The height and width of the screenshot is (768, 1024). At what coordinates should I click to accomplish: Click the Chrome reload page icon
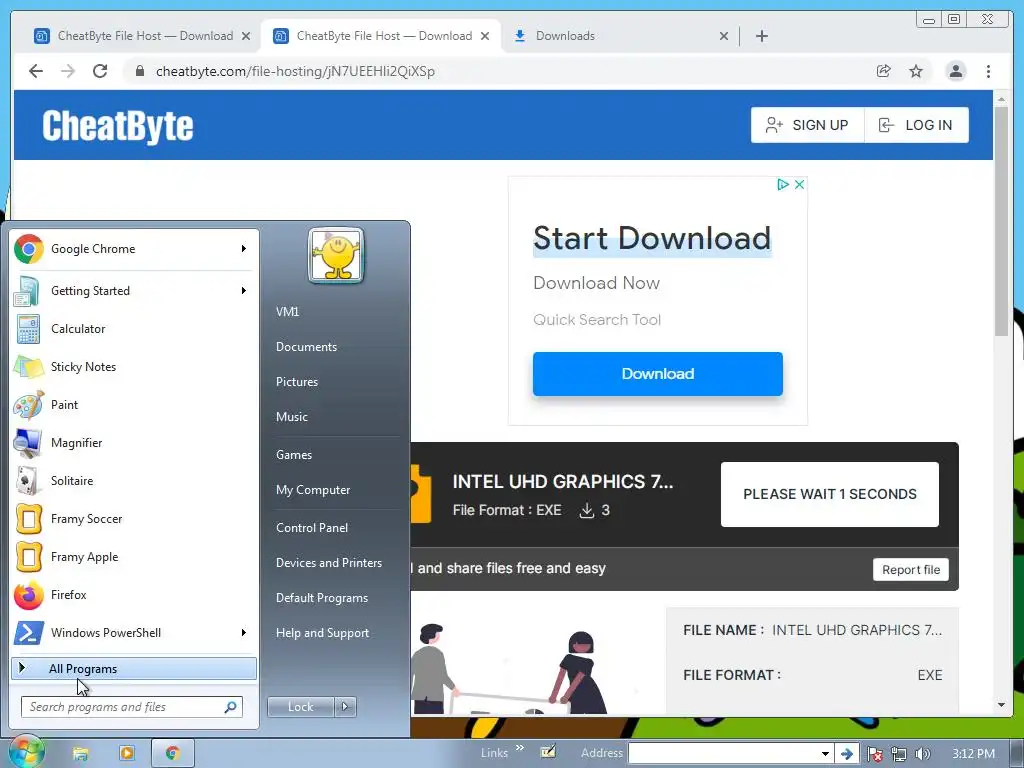click(100, 71)
